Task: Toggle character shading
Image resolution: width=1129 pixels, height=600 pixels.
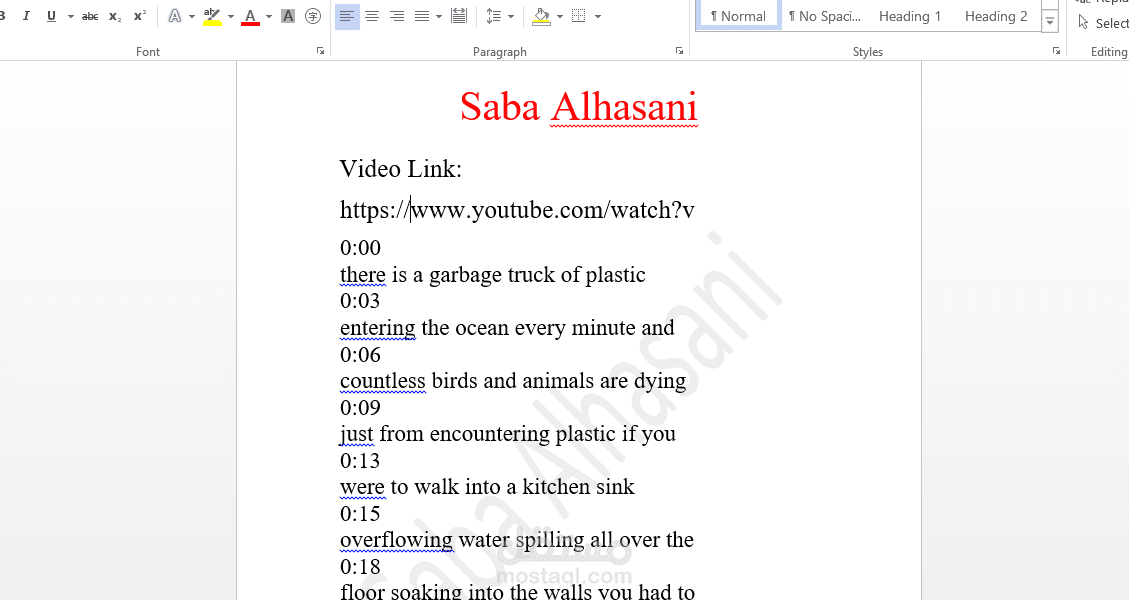Action: click(x=288, y=16)
